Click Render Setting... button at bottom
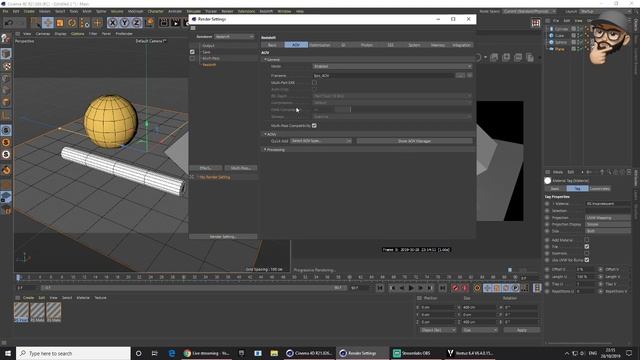The image size is (640, 360). pyautogui.click(x=223, y=237)
